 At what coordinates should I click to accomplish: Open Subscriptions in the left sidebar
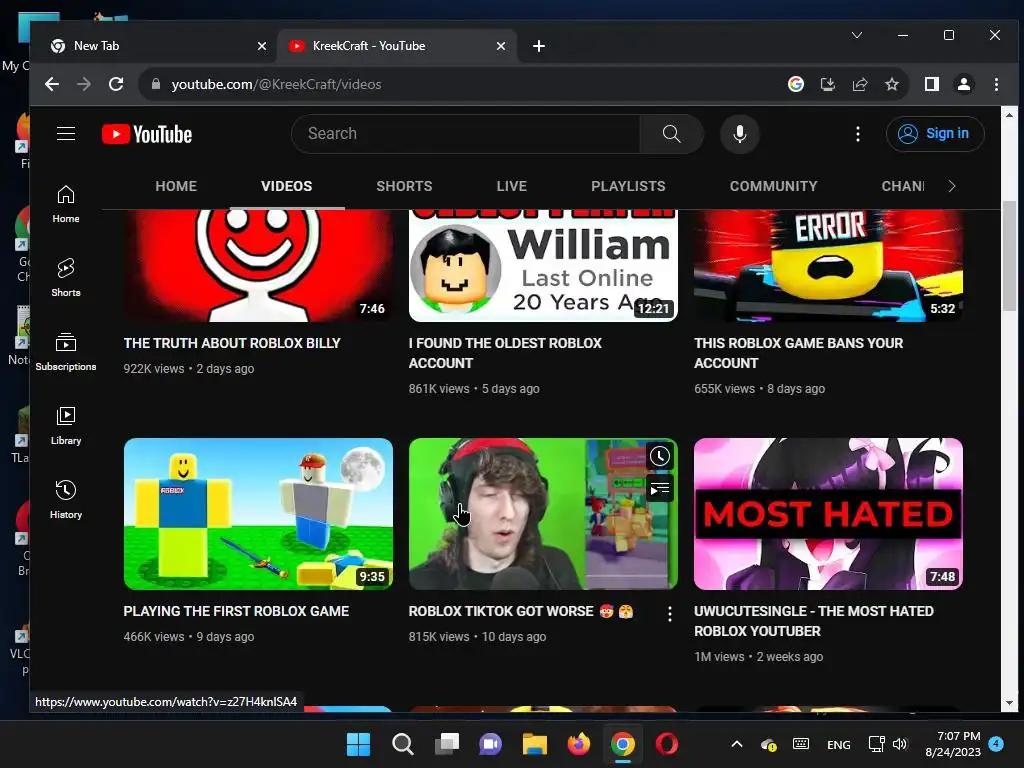[x=66, y=351]
